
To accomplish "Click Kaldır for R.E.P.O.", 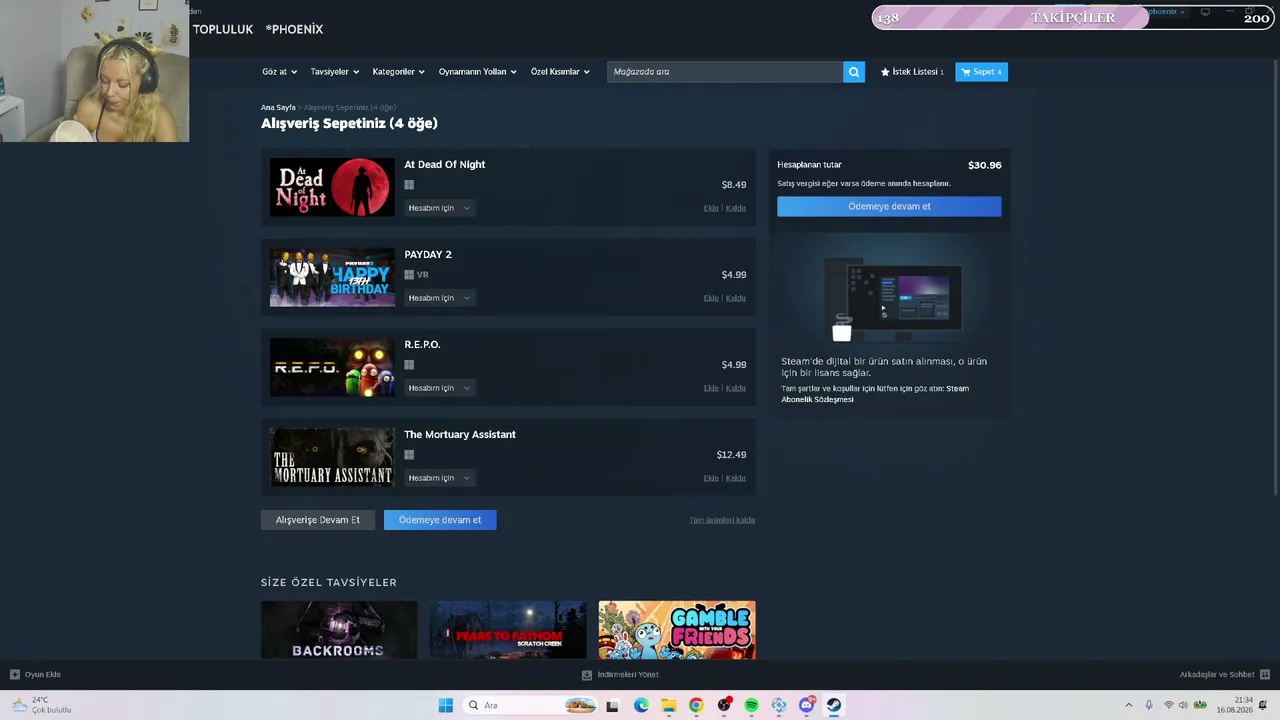I will (736, 388).
